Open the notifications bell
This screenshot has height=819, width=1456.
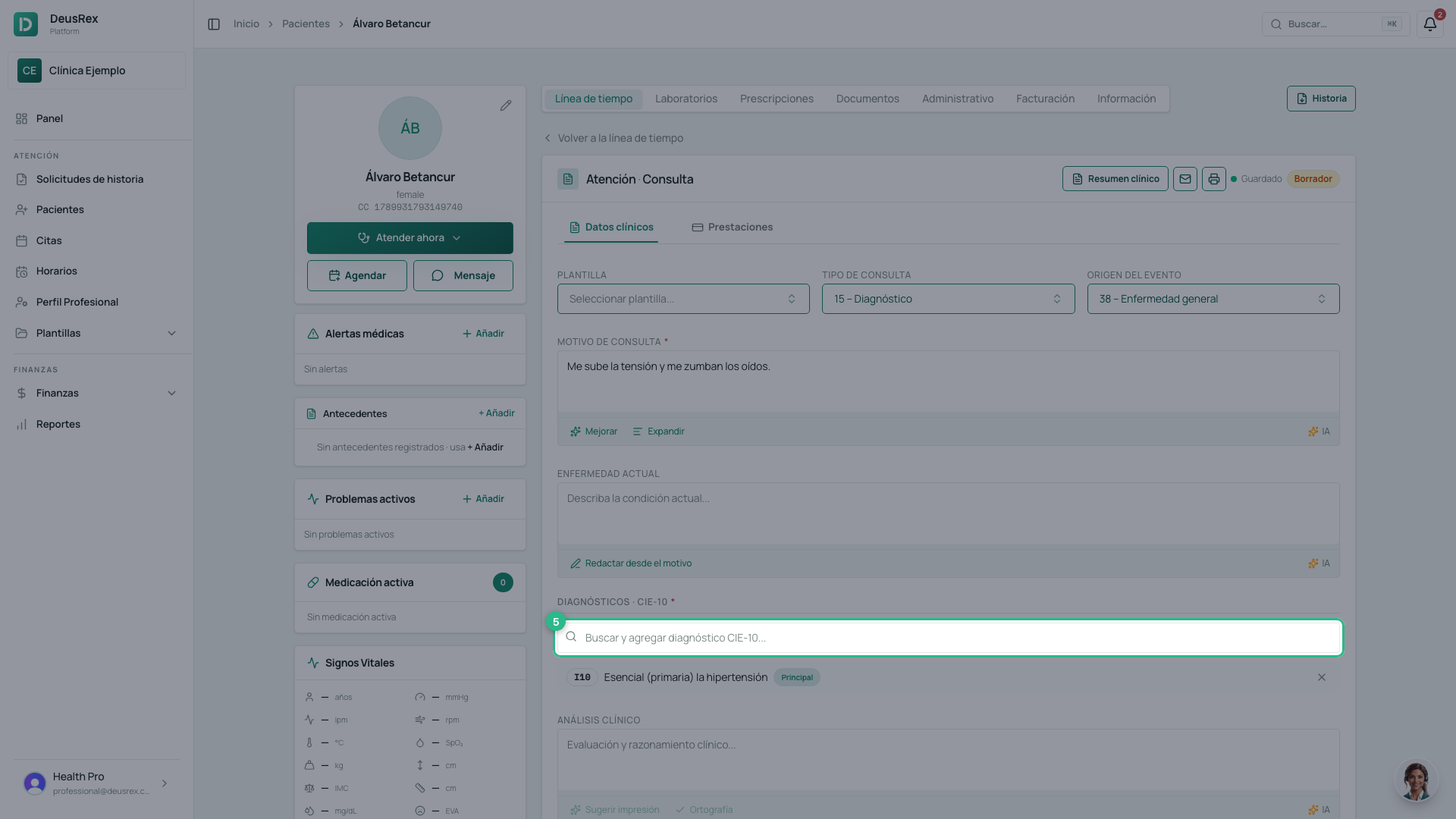click(1429, 24)
